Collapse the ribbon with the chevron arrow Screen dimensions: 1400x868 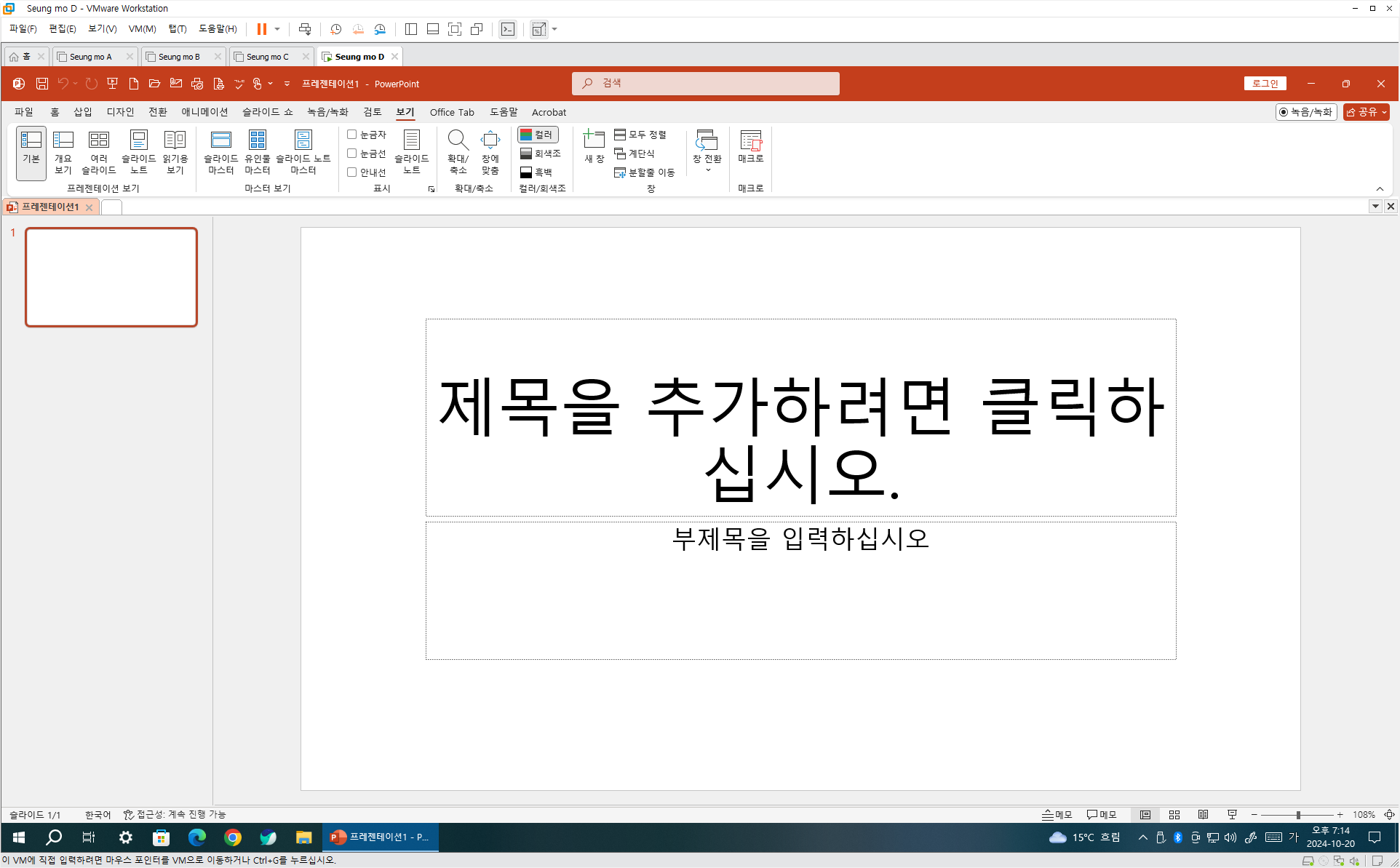[x=1380, y=189]
